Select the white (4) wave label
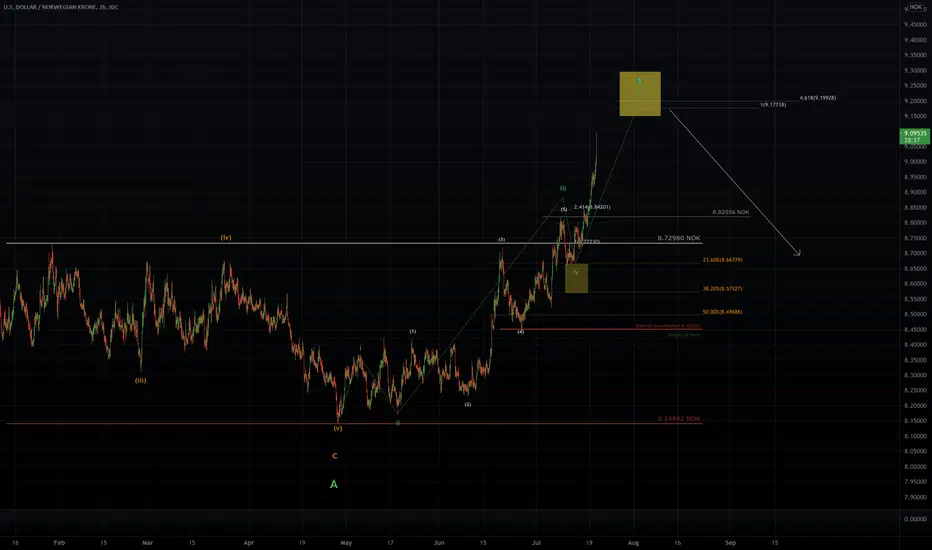932x550 pixels. tap(520, 332)
